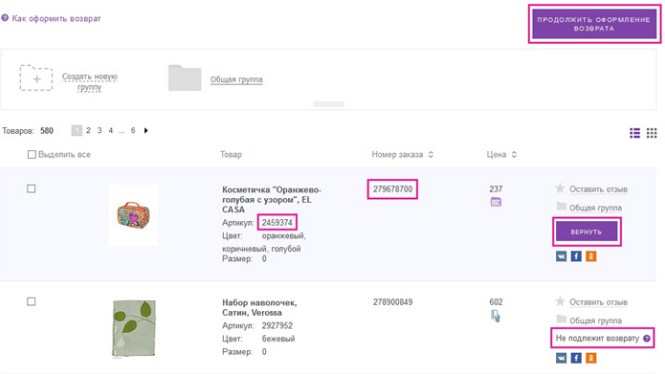The width and height of the screenshot is (665, 374).
Task: Go to page 6 of products
Action: [x=133, y=131]
